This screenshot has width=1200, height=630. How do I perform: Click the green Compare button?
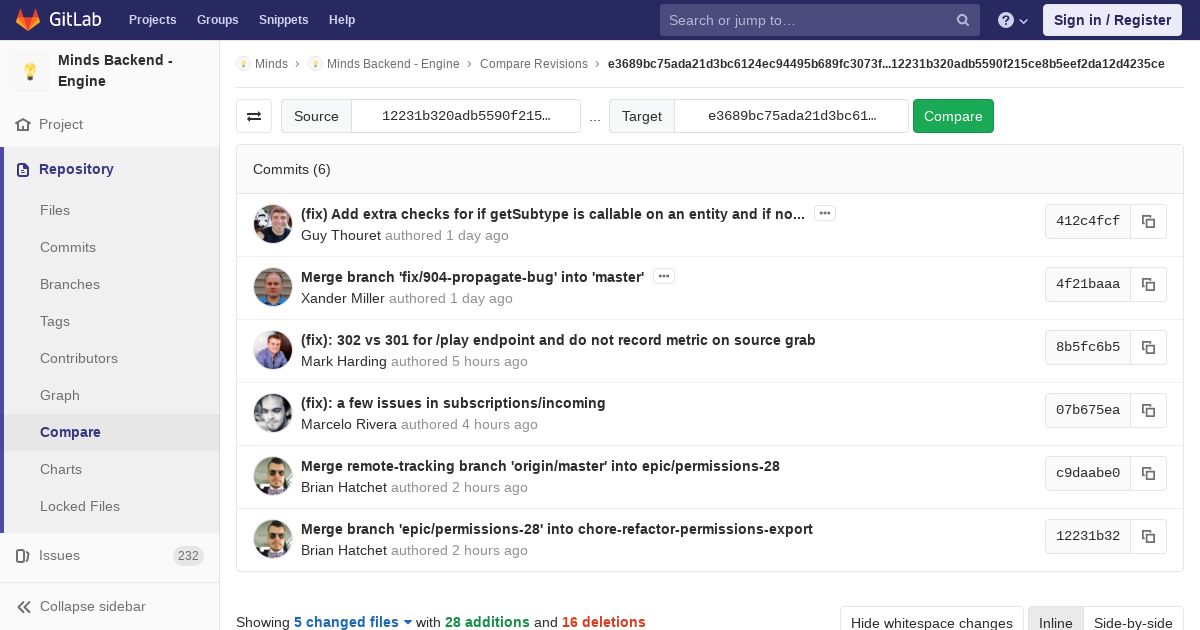click(x=953, y=116)
